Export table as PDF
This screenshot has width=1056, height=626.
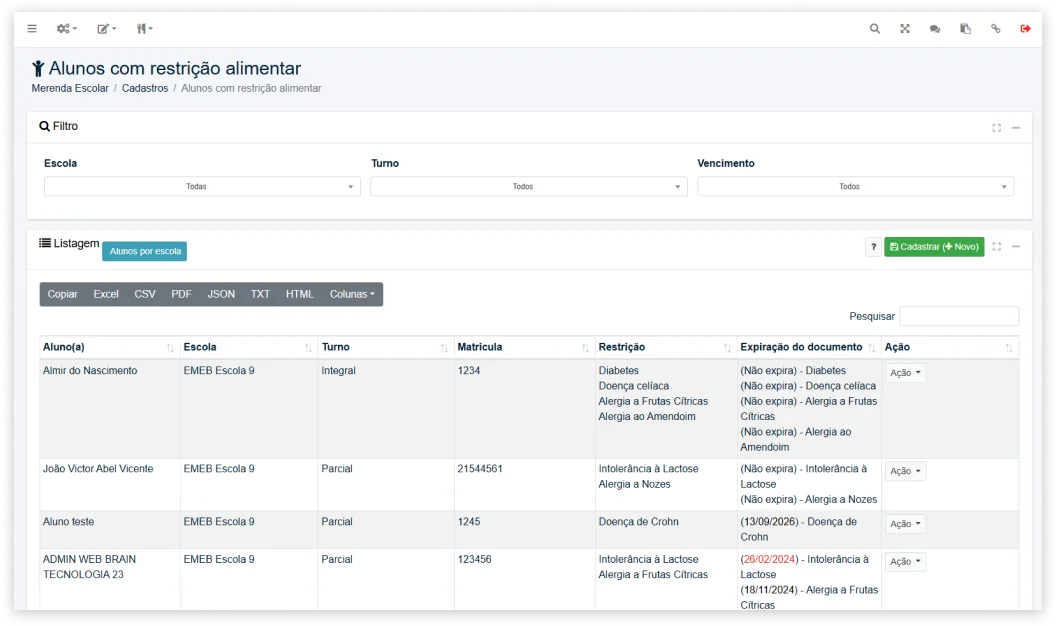pos(181,294)
